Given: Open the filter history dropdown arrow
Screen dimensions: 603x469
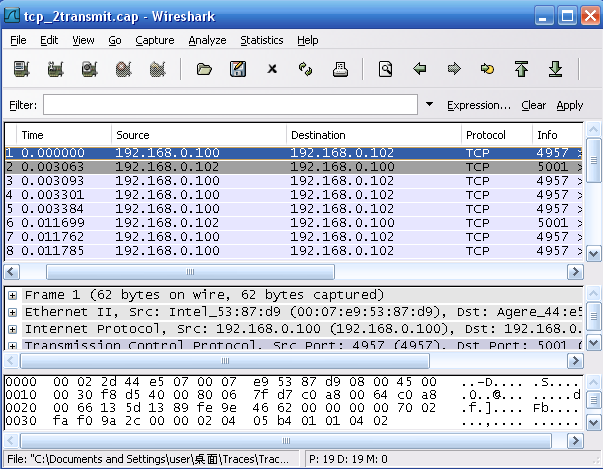Looking at the screenshot, I should coord(430,104).
